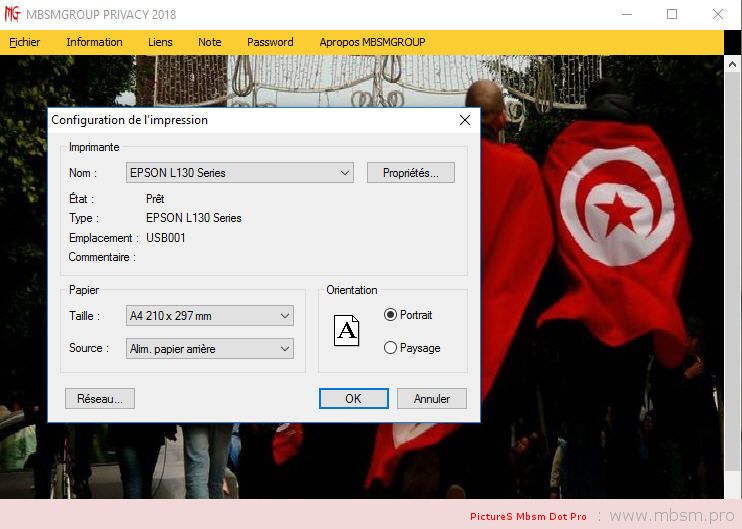Open the Password menu
This screenshot has height=529, width=742.
pos(270,42)
